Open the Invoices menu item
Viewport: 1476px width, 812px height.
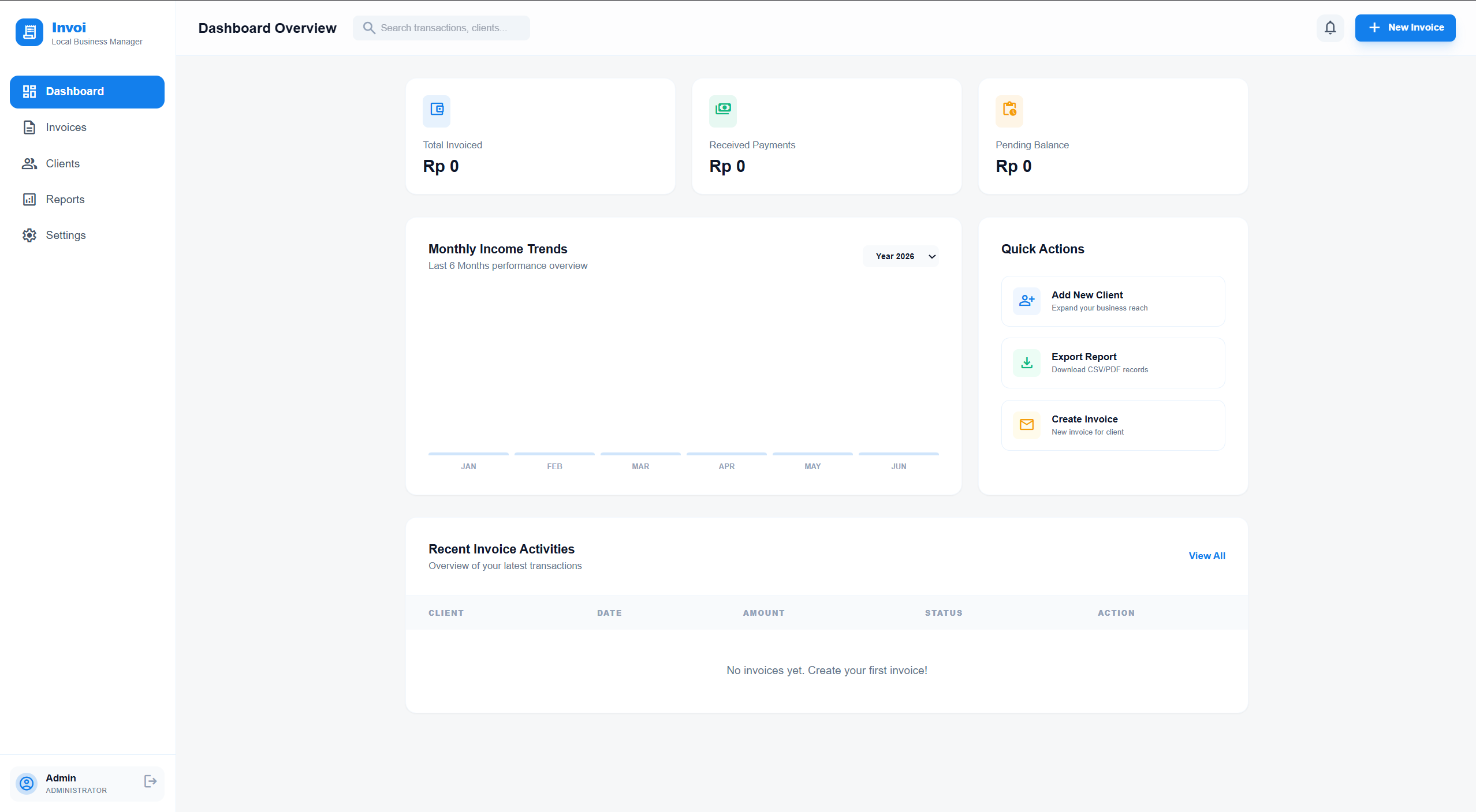tap(65, 127)
